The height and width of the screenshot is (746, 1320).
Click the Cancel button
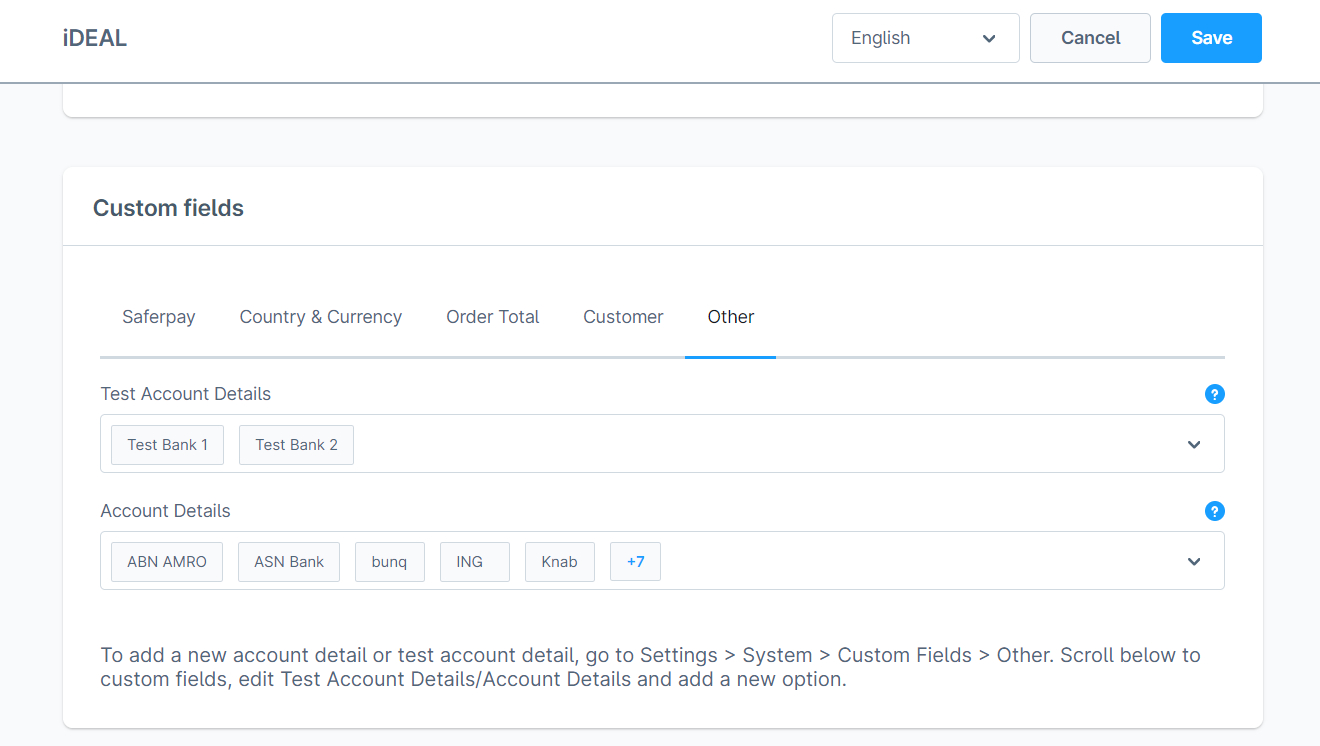pyautogui.click(x=1090, y=38)
